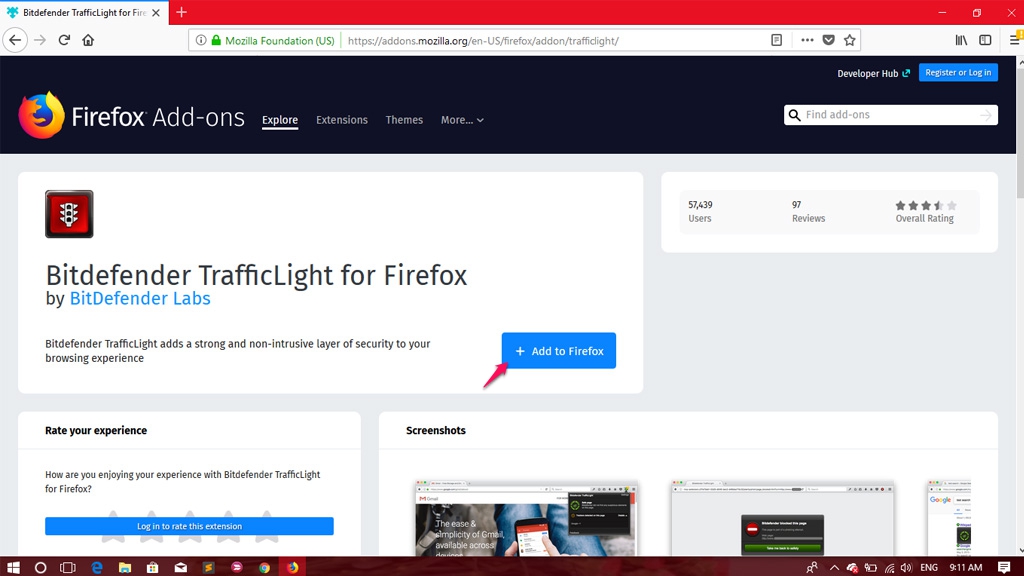The image size is (1024, 576).
Task: Close the Bitdefender TrafficLight tab
Action: (156, 12)
